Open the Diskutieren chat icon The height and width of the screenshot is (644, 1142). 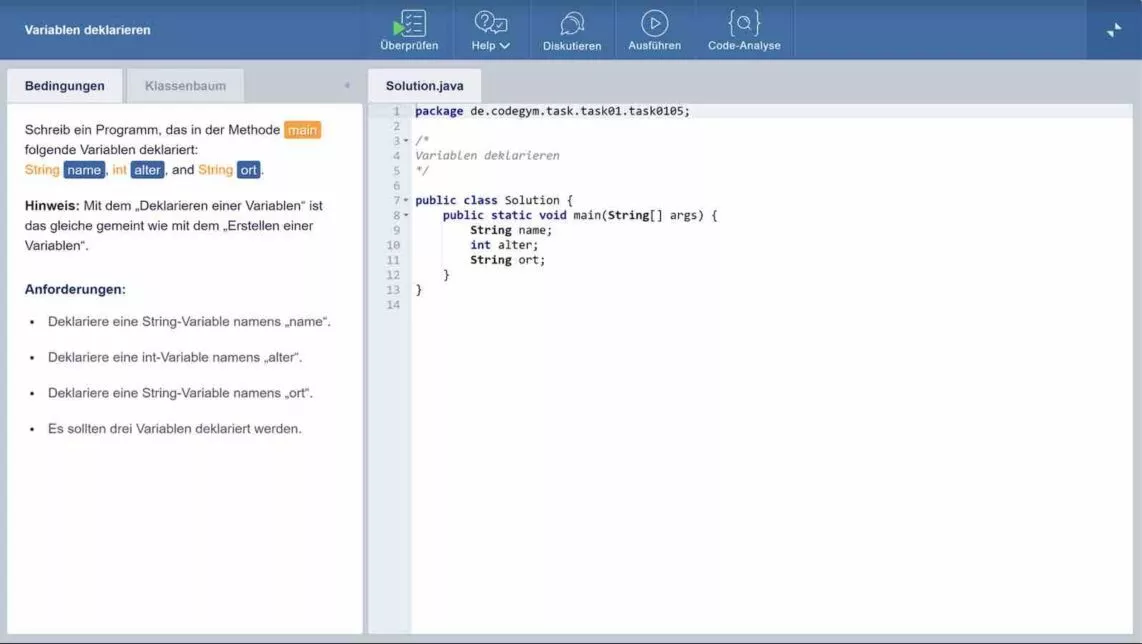[x=572, y=23]
